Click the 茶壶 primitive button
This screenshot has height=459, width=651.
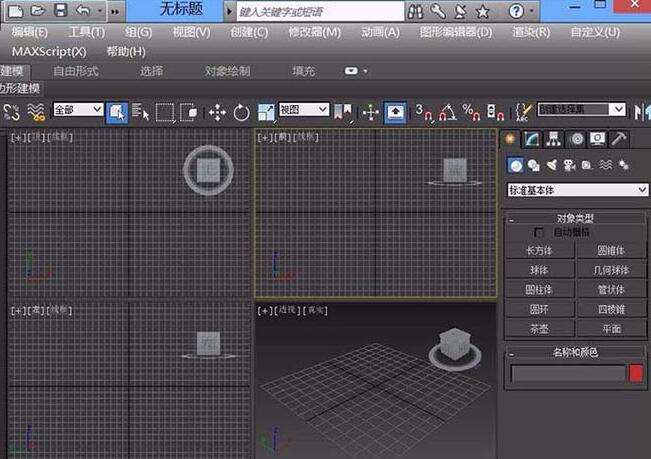(539, 328)
